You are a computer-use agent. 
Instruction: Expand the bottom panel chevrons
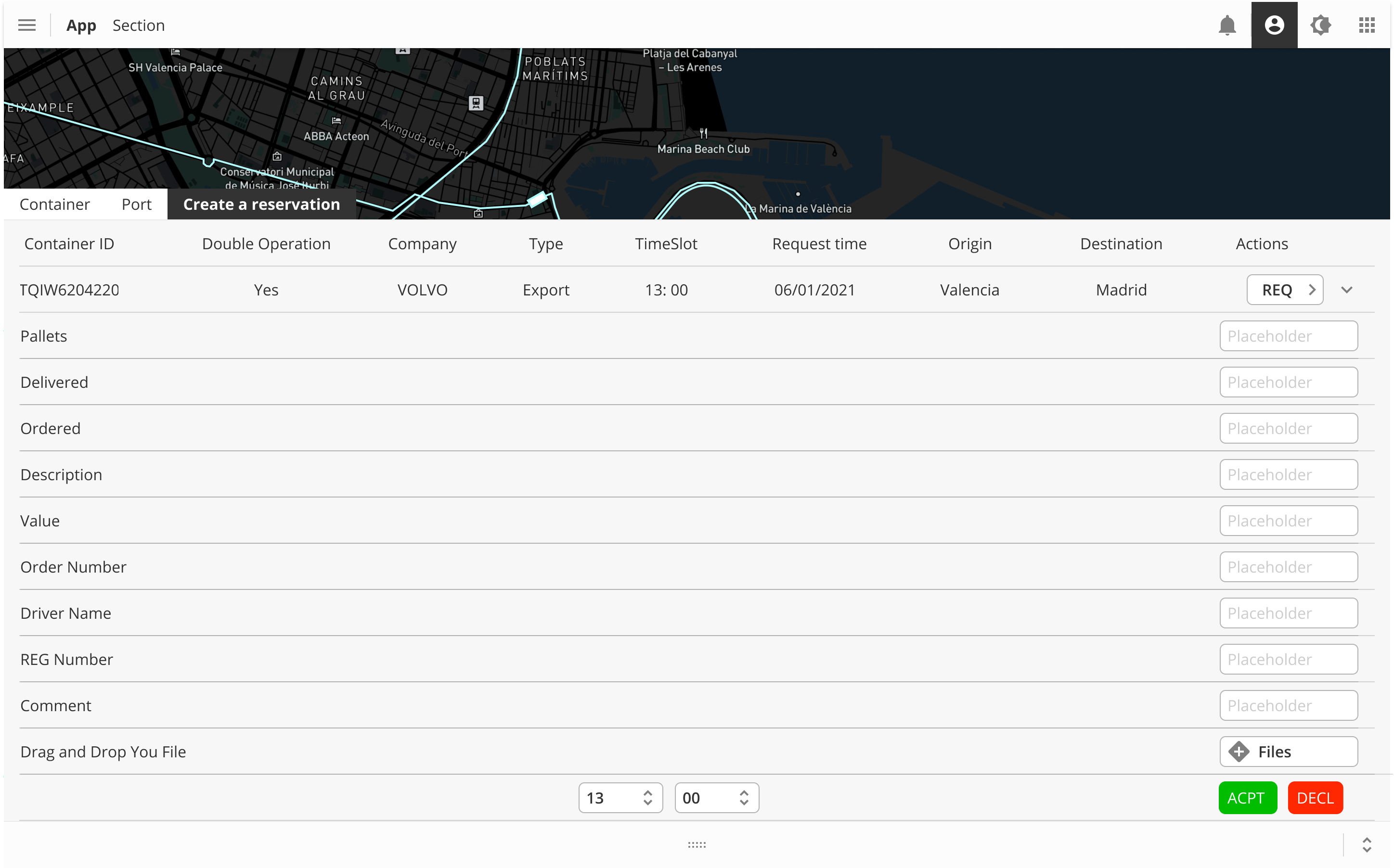click(x=1367, y=844)
